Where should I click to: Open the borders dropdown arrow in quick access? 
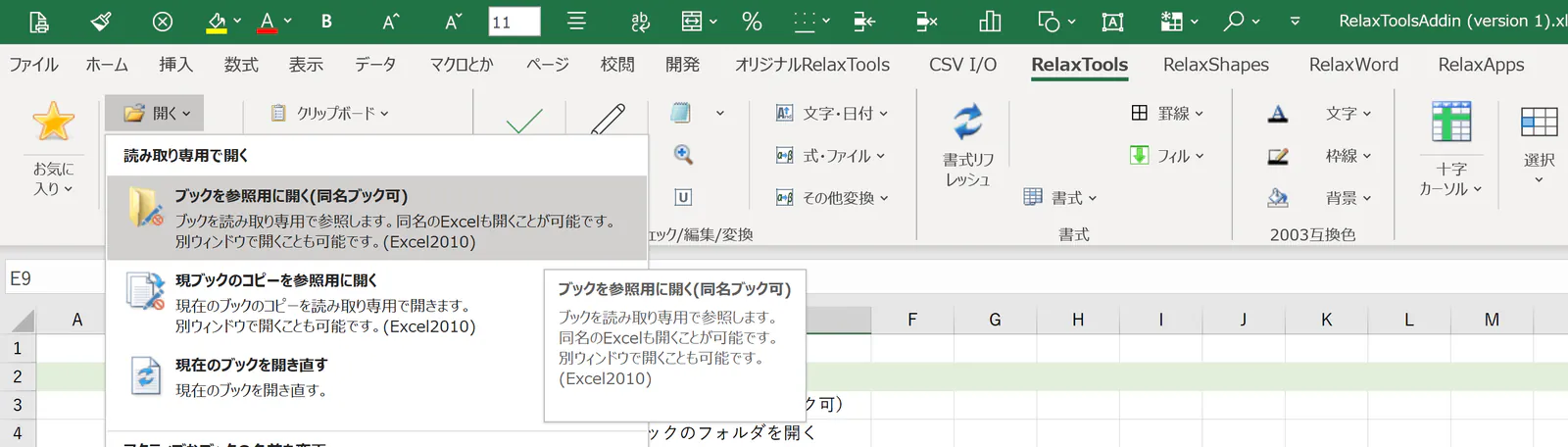coord(826,21)
